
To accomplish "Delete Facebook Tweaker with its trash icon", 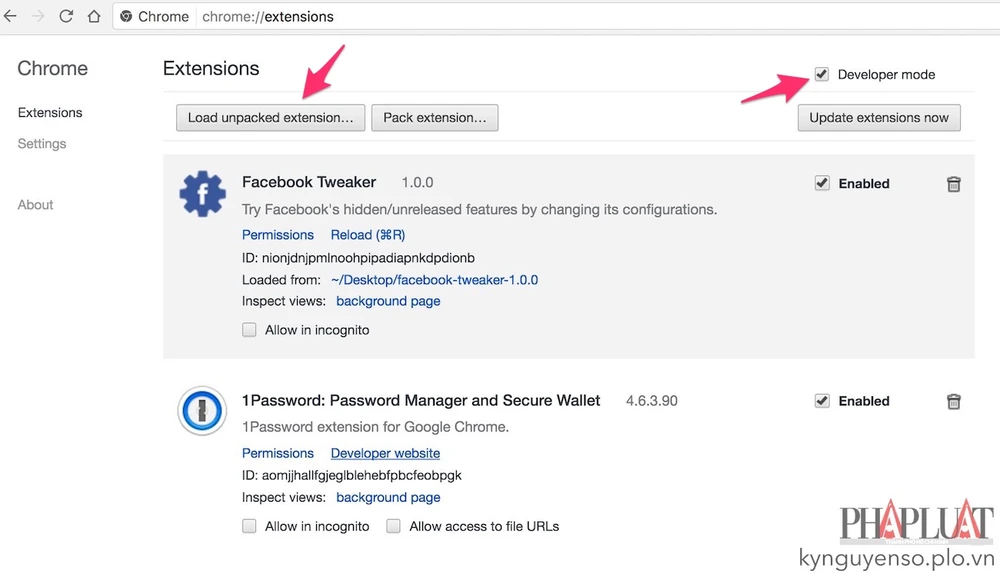I will [x=954, y=184].
